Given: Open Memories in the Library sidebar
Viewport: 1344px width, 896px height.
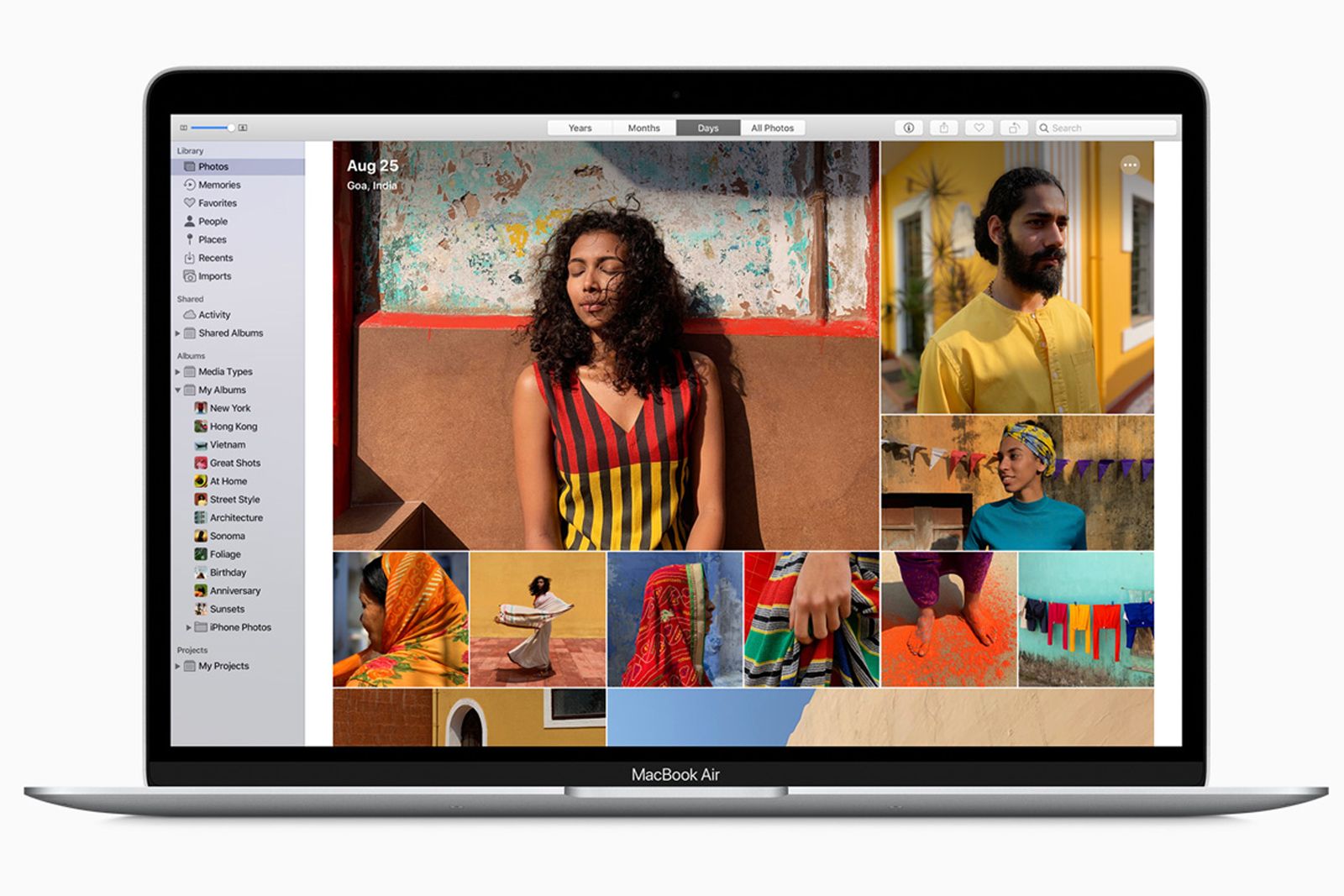Looking at the screenshot, I should click(x=218, y=185).
